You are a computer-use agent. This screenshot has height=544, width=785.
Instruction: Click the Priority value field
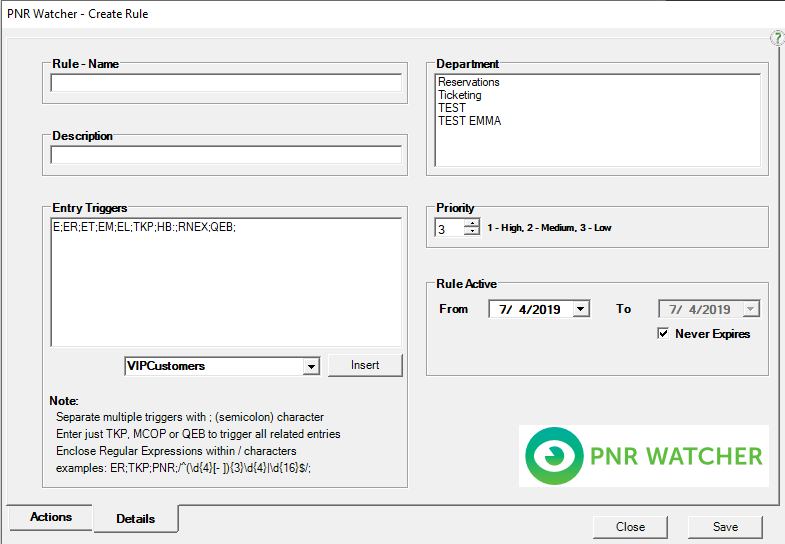(449, 229)
